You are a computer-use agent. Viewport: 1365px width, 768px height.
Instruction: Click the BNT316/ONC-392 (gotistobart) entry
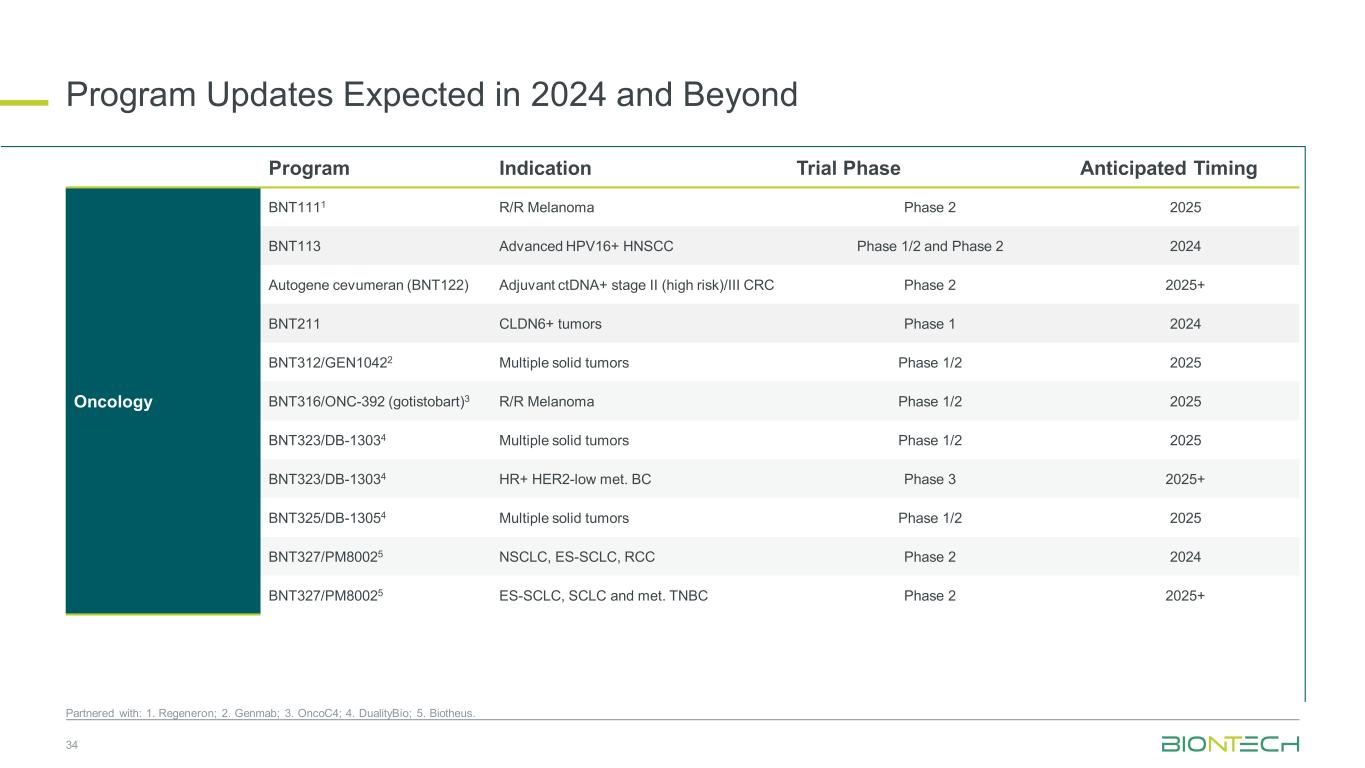[x=369, y=402]
